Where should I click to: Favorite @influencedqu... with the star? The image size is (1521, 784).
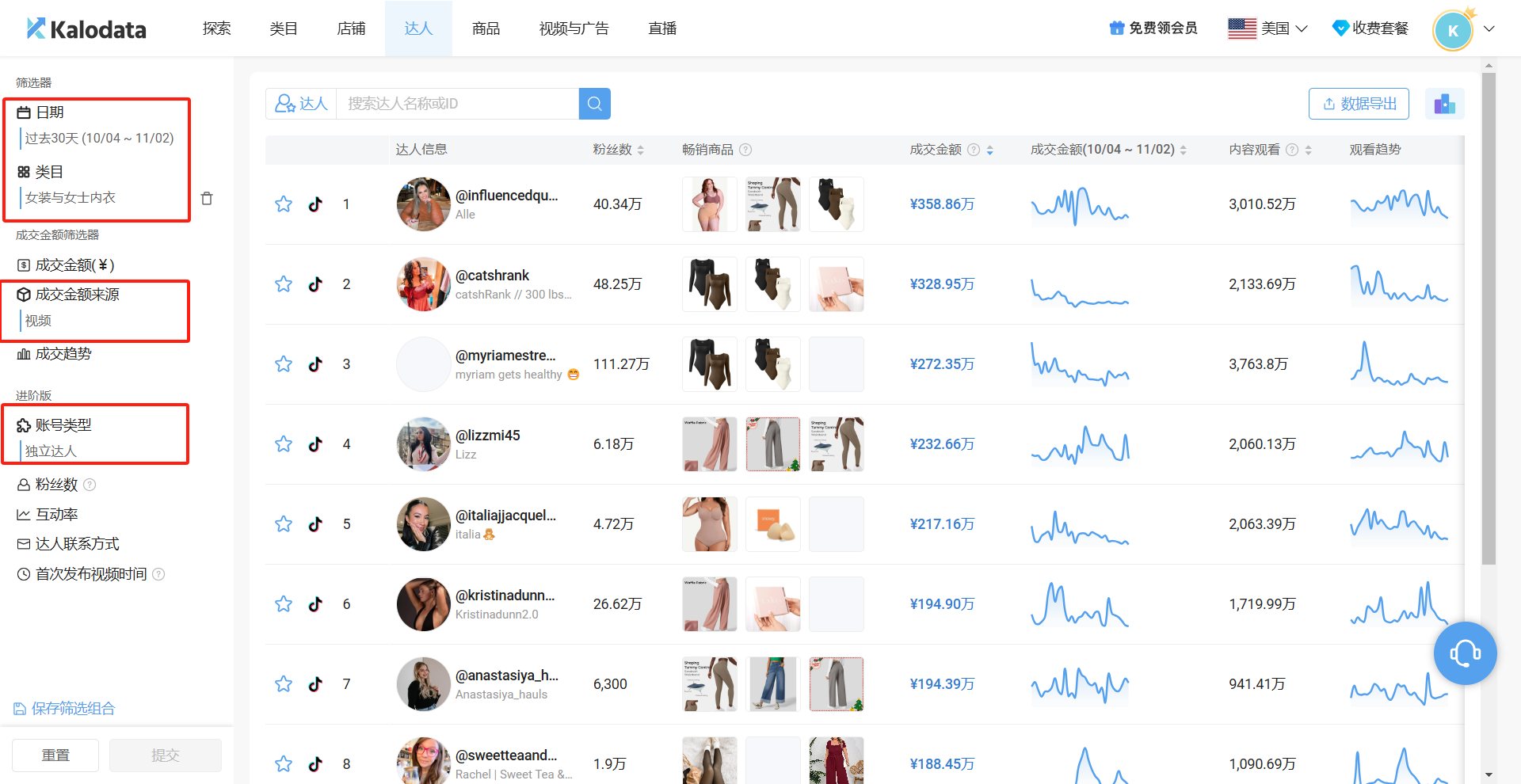coord(284,204)
